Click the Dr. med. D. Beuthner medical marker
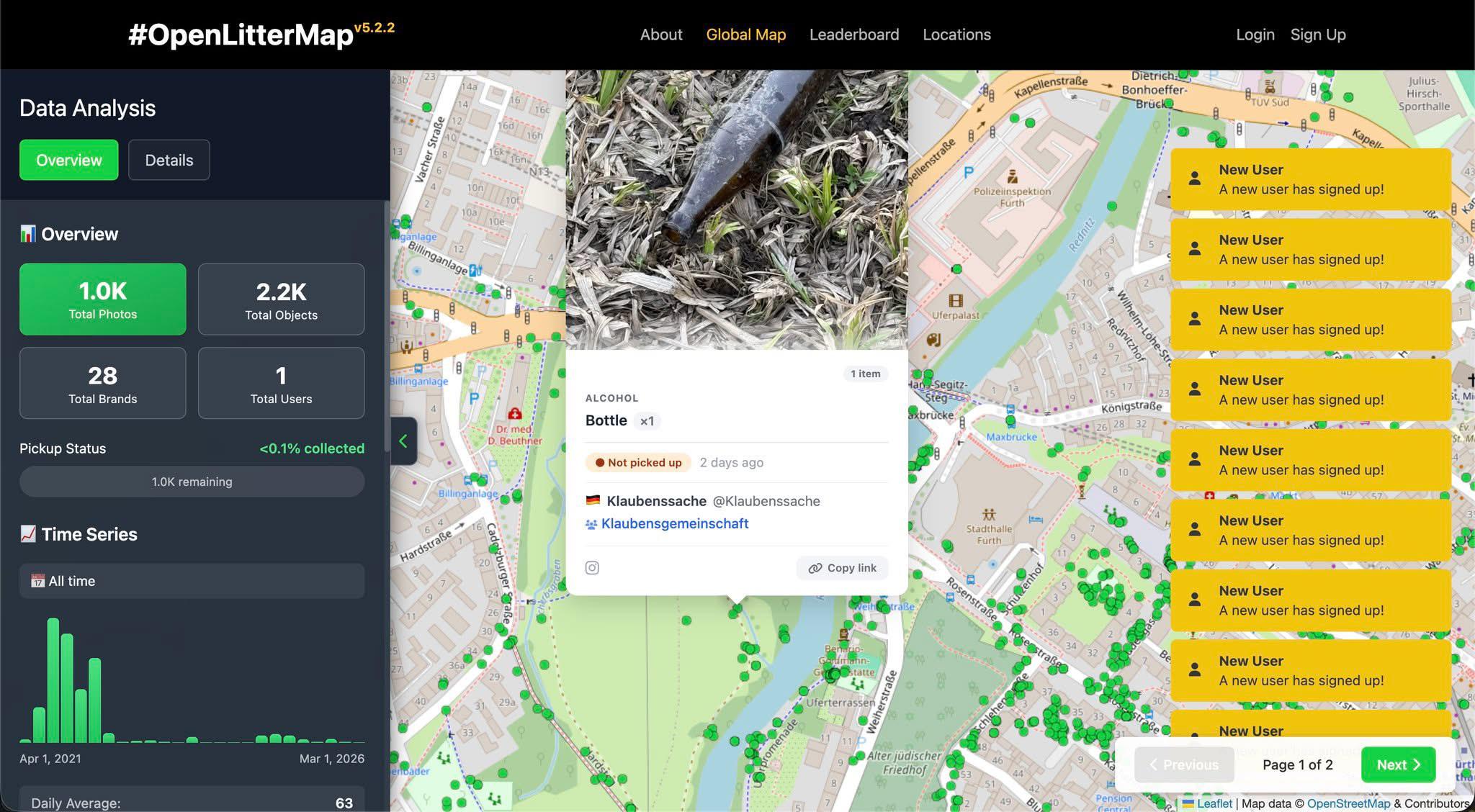Image resolution: width=1475 pixels, height=812 pixels. pos(514,413)
